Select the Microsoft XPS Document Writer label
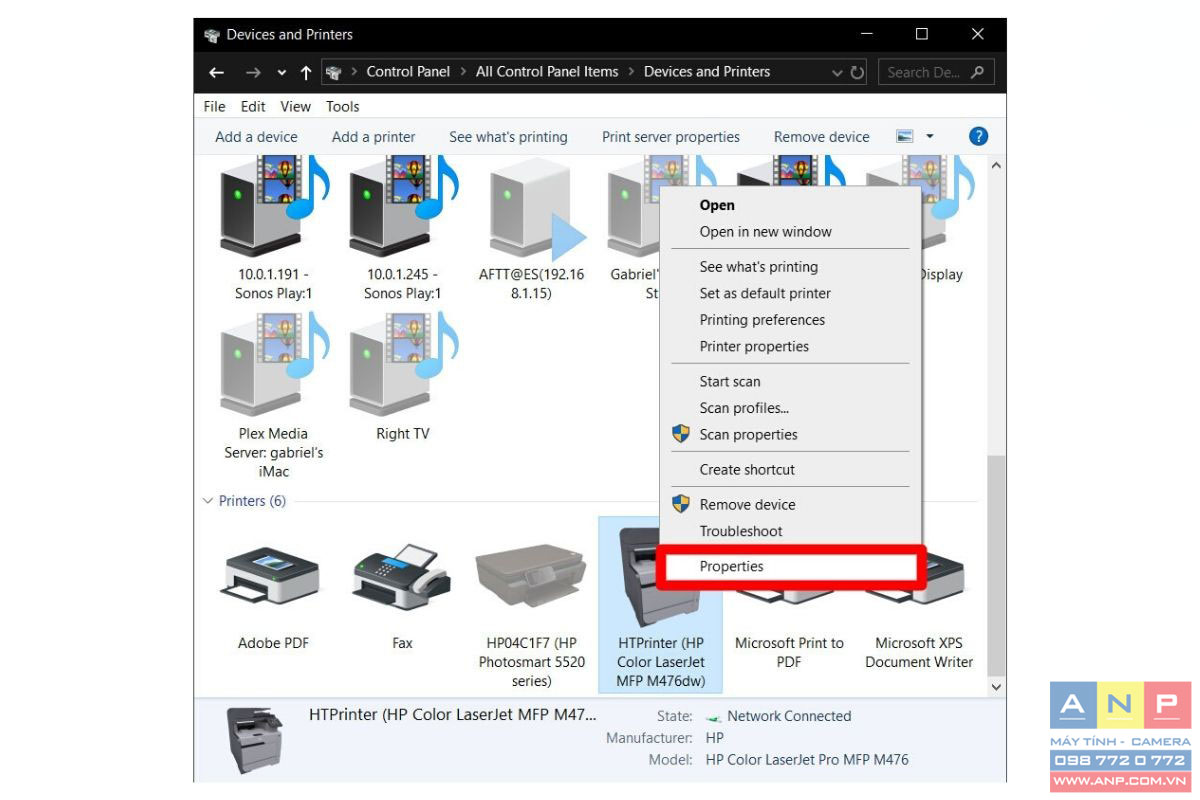The height and width of the screenshot is (800, 1200). (x=919, y=652)
